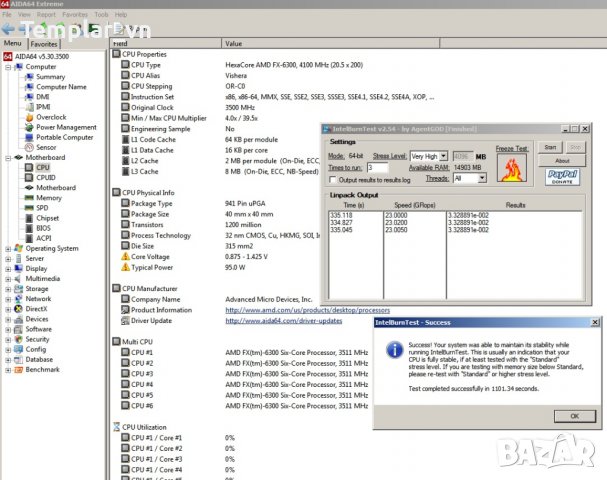Open the Sensor gauge icon

(x=29, y=147)
